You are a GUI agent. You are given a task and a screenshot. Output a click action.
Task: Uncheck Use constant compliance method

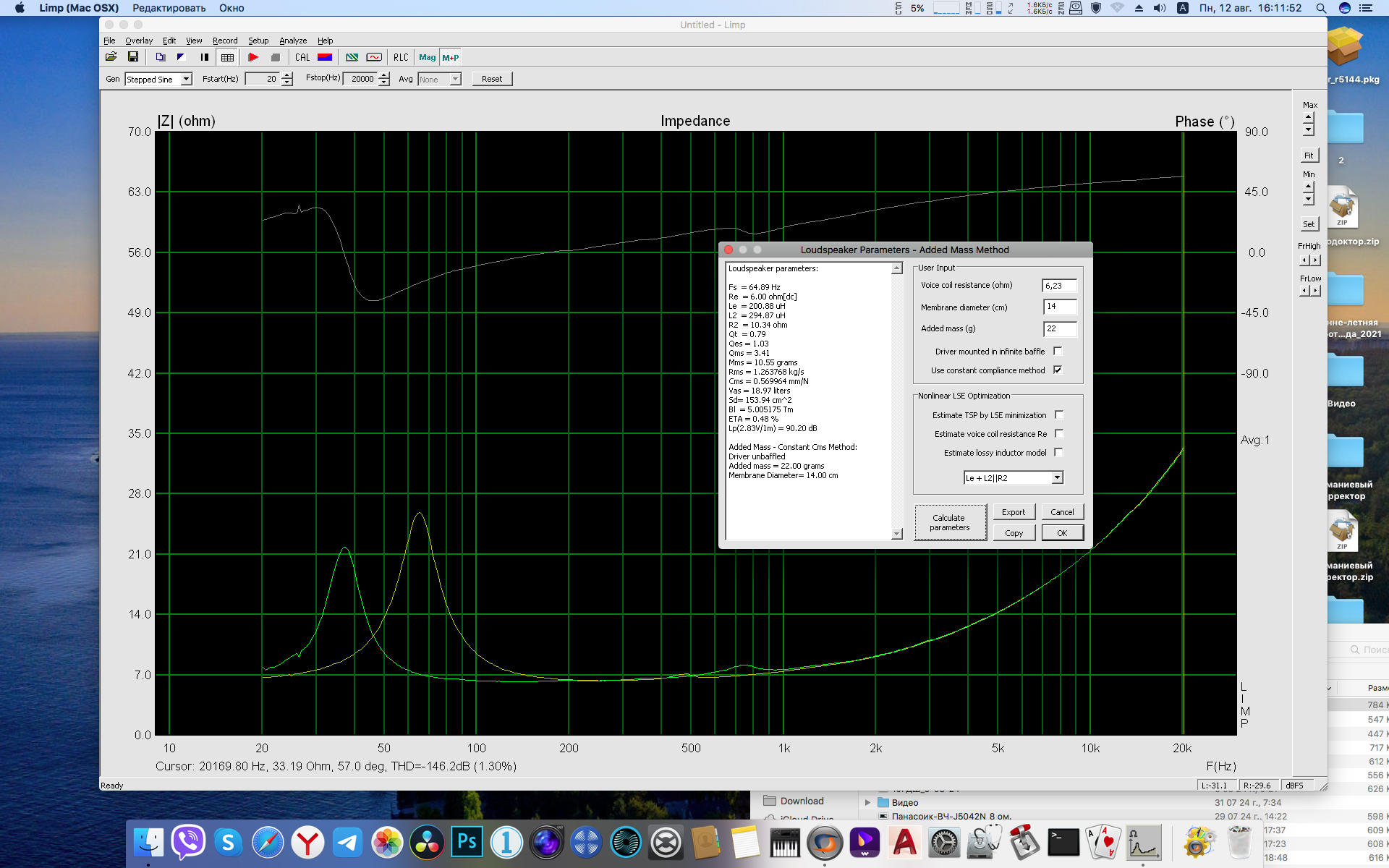pyautogui.click(x=1058, y=370)
